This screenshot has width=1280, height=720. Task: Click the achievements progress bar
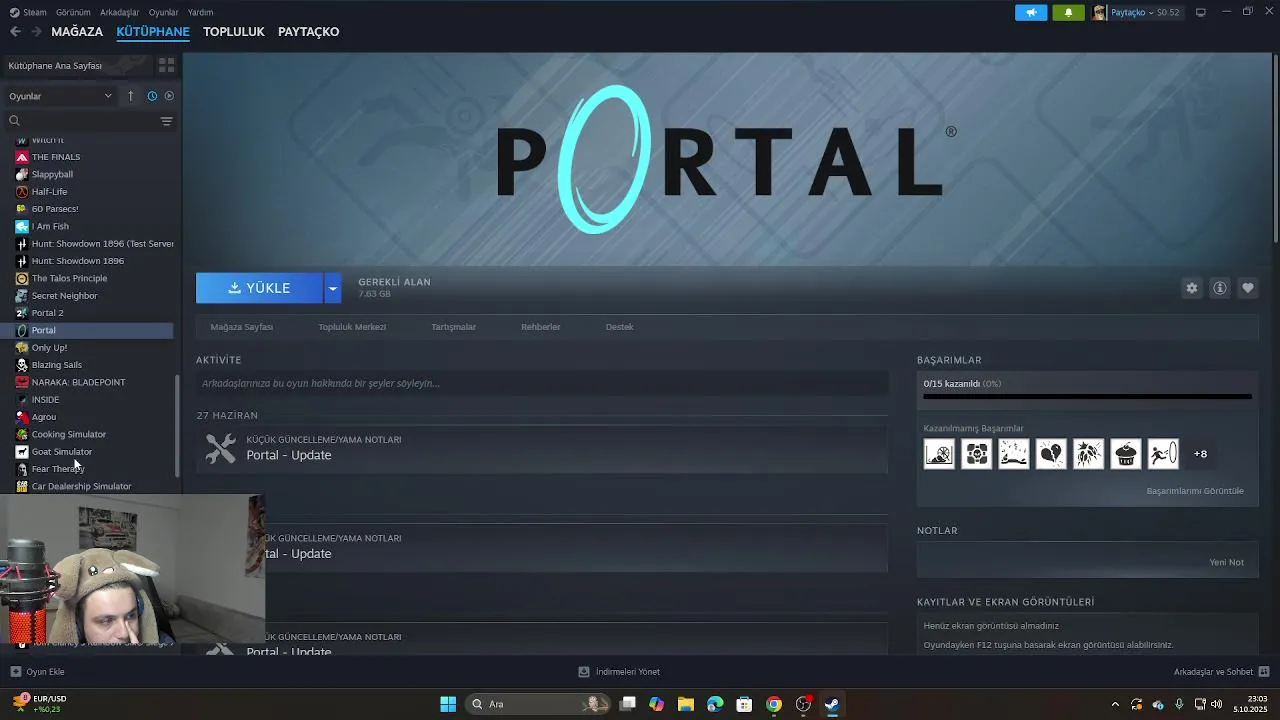click(1087, 397)
